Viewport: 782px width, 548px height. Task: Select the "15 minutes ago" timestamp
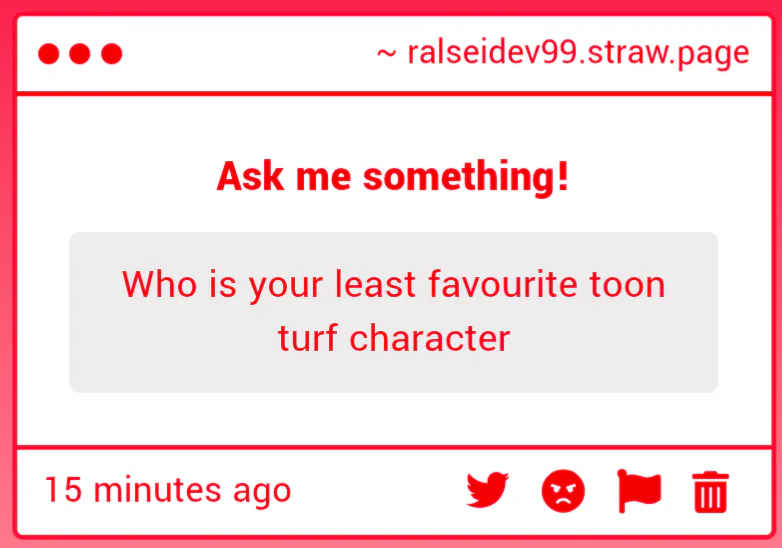coord(168,491)
